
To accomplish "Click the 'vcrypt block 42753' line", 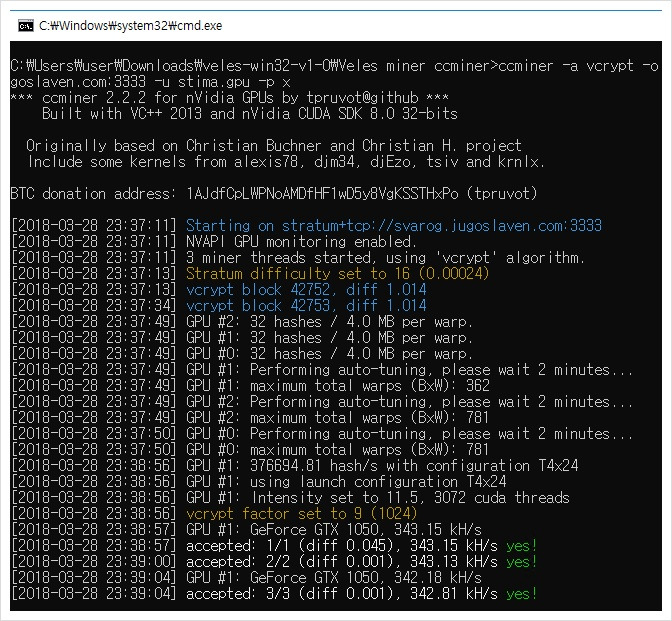I will pyautogui.click(x=219, y=306).
